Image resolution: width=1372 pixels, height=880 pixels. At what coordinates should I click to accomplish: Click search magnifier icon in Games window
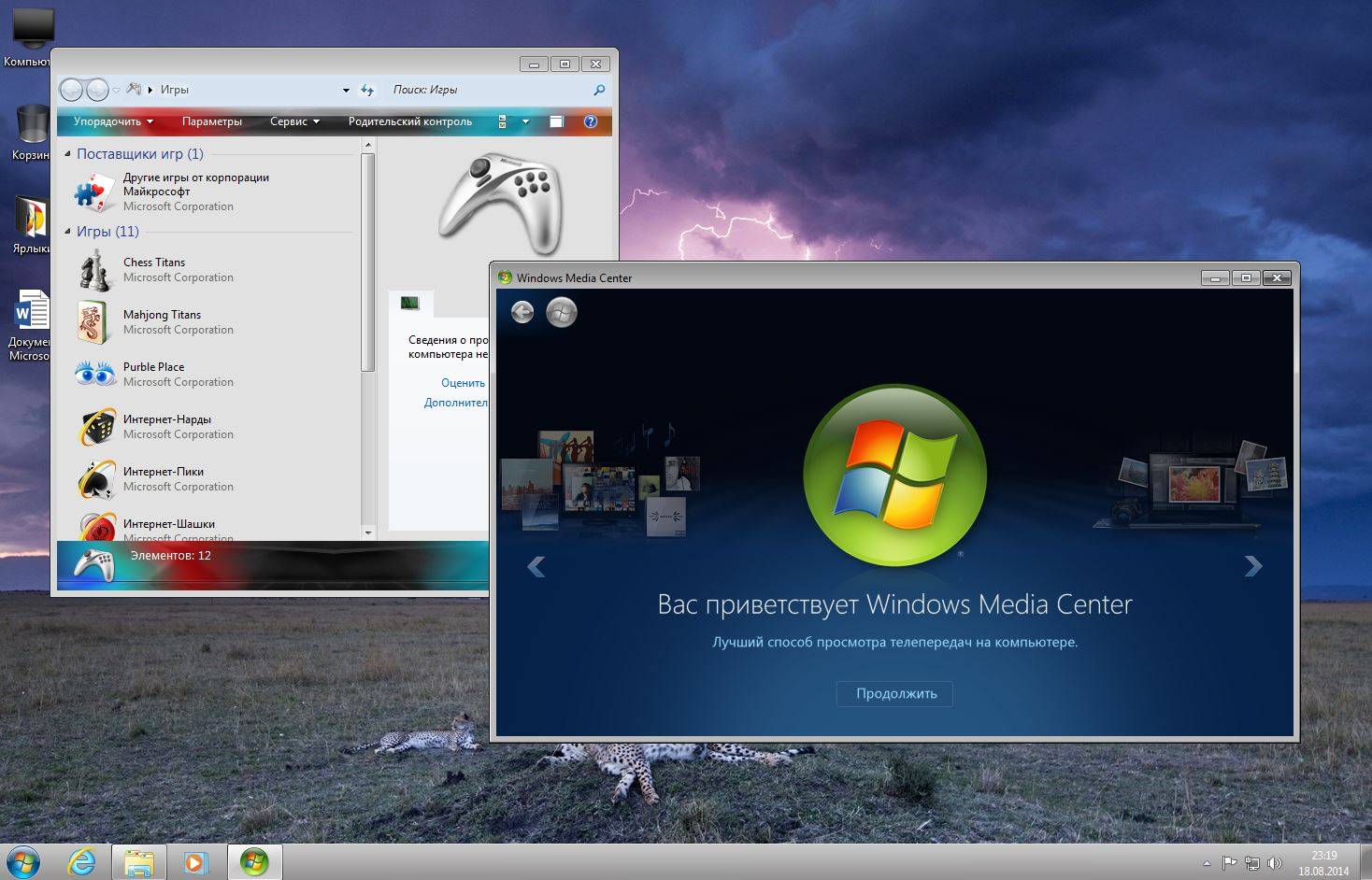pyautogui.click(x=599, y=90)
